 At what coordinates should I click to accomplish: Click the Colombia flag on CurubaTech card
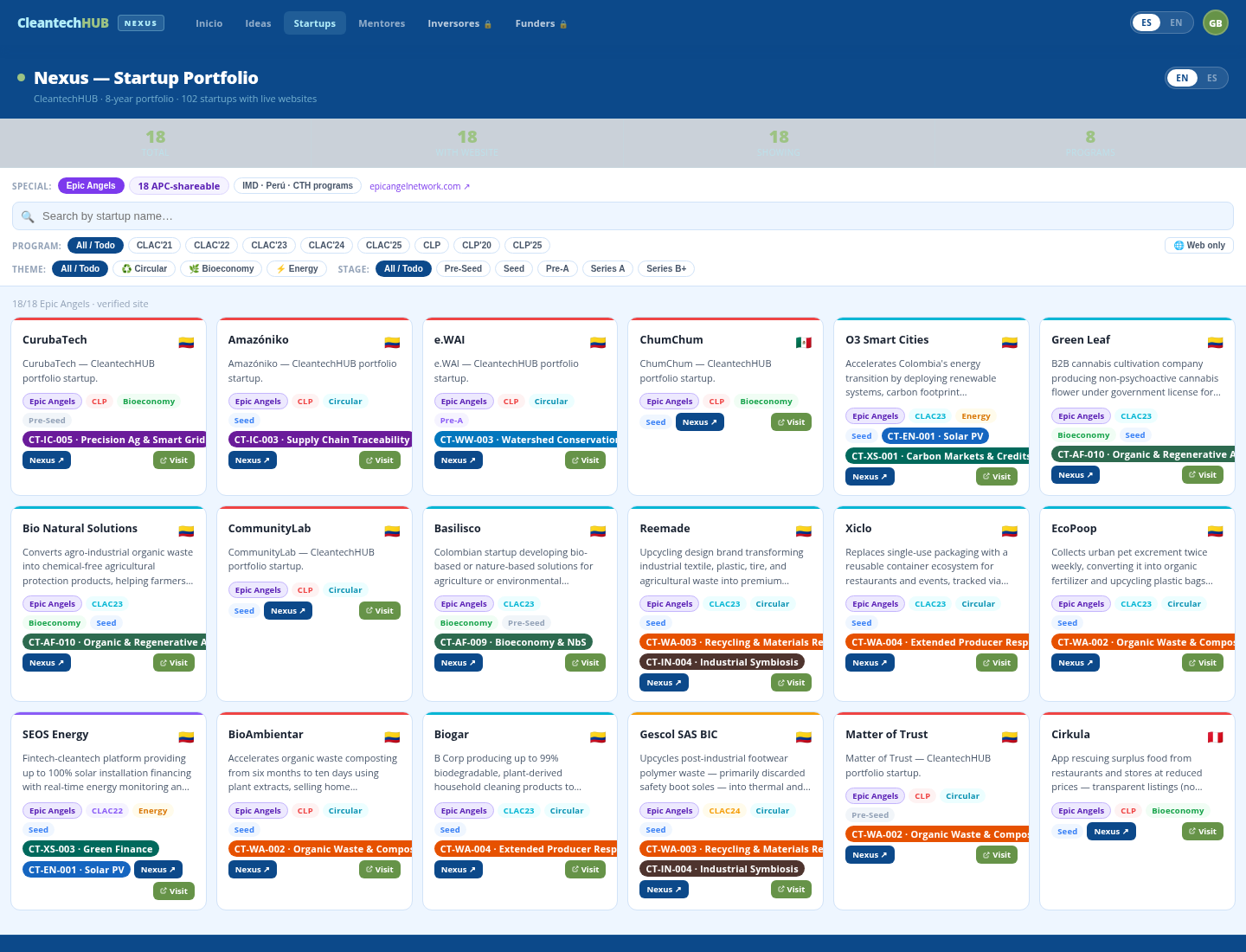click(186, 343)
